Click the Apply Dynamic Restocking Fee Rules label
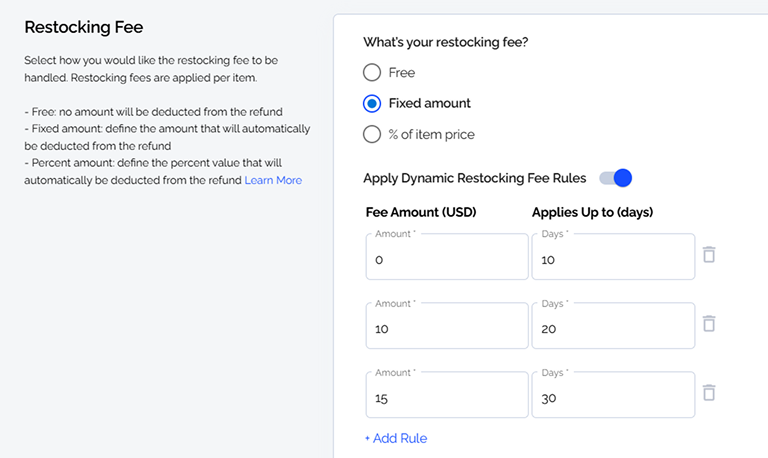The height and width of the screenshot is (458, 768). click(x=475, y=178)
